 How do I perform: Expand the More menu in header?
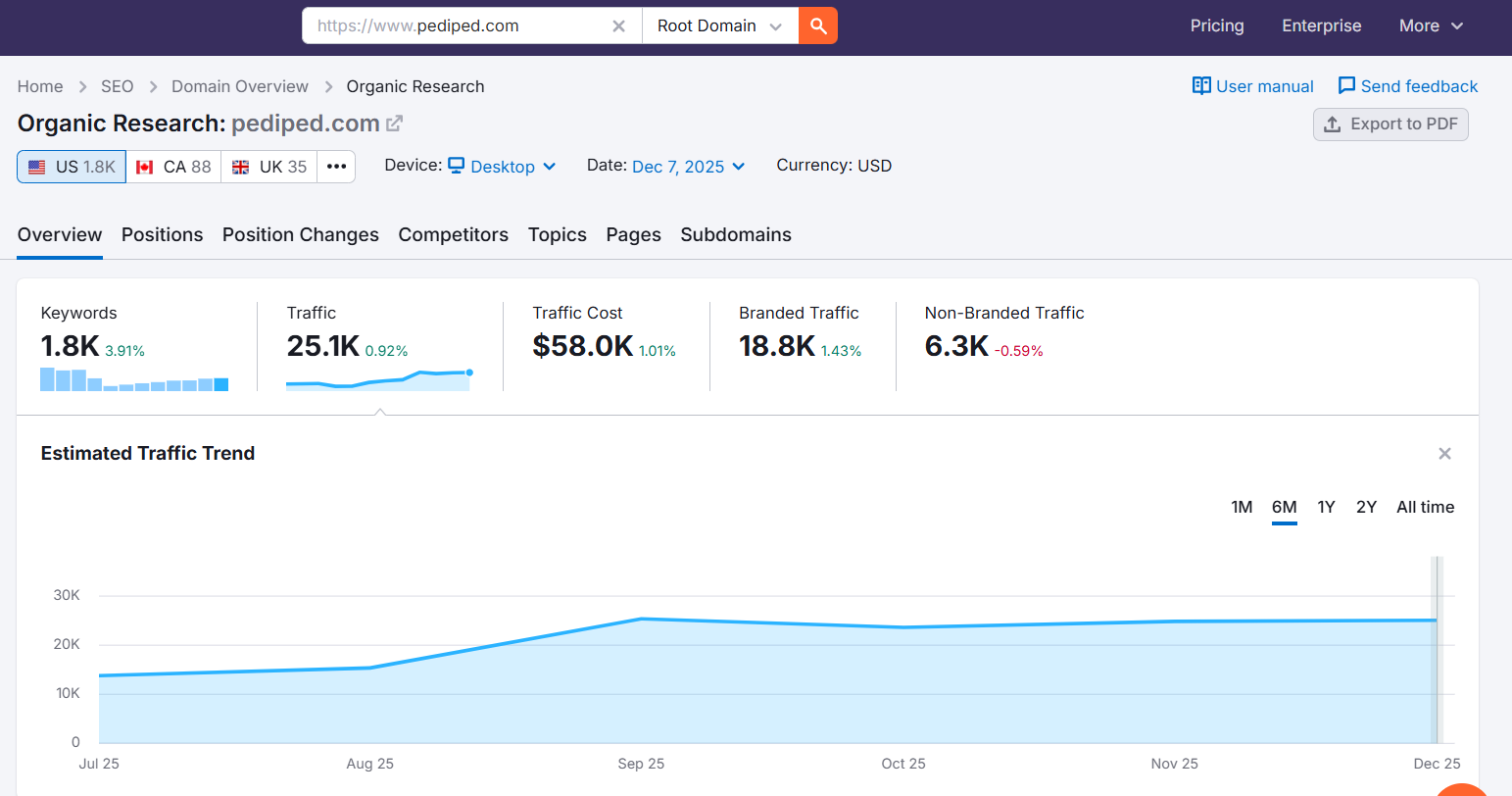(1430, 26)
